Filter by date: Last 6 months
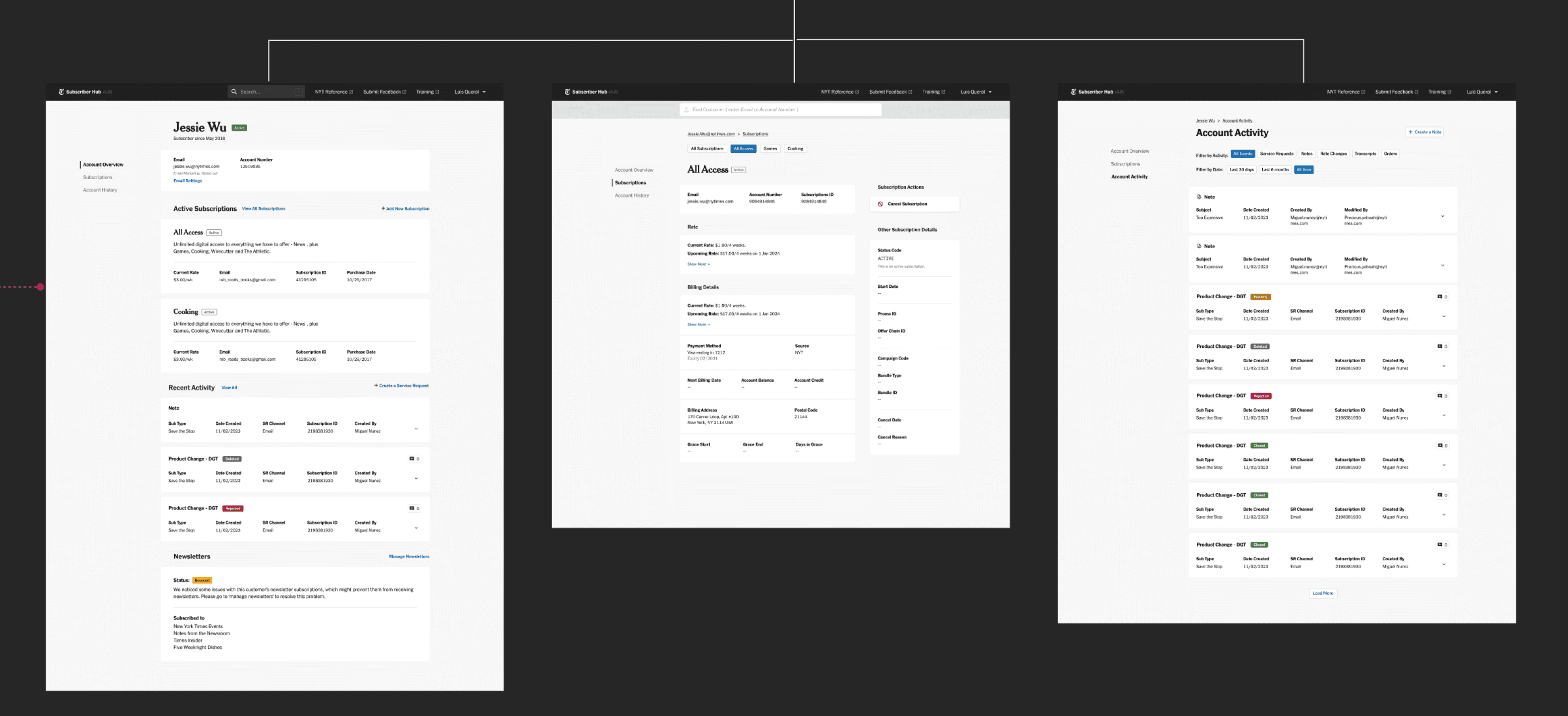This screenshot has height=716, width=1568. 1275,170
